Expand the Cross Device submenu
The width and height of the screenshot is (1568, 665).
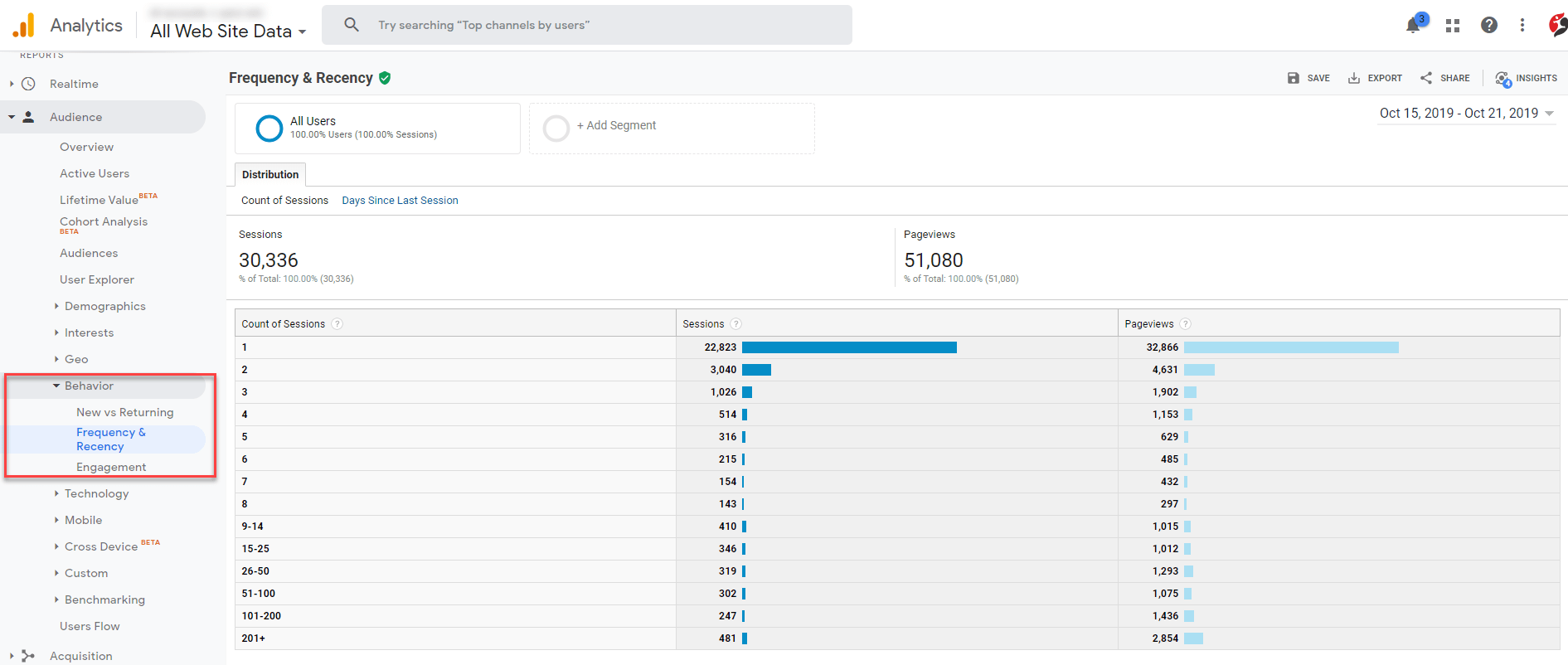pyautogui.click(x=56, y=546)
